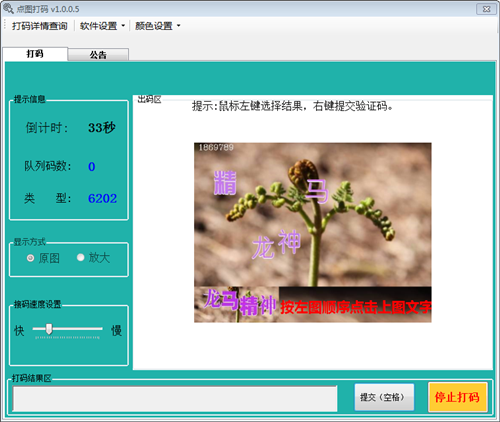This screenshot has width=500, height=422.
Task: Click the red 按左图顺序点击上图文字 instruction
Action: (x=355, y=307)
